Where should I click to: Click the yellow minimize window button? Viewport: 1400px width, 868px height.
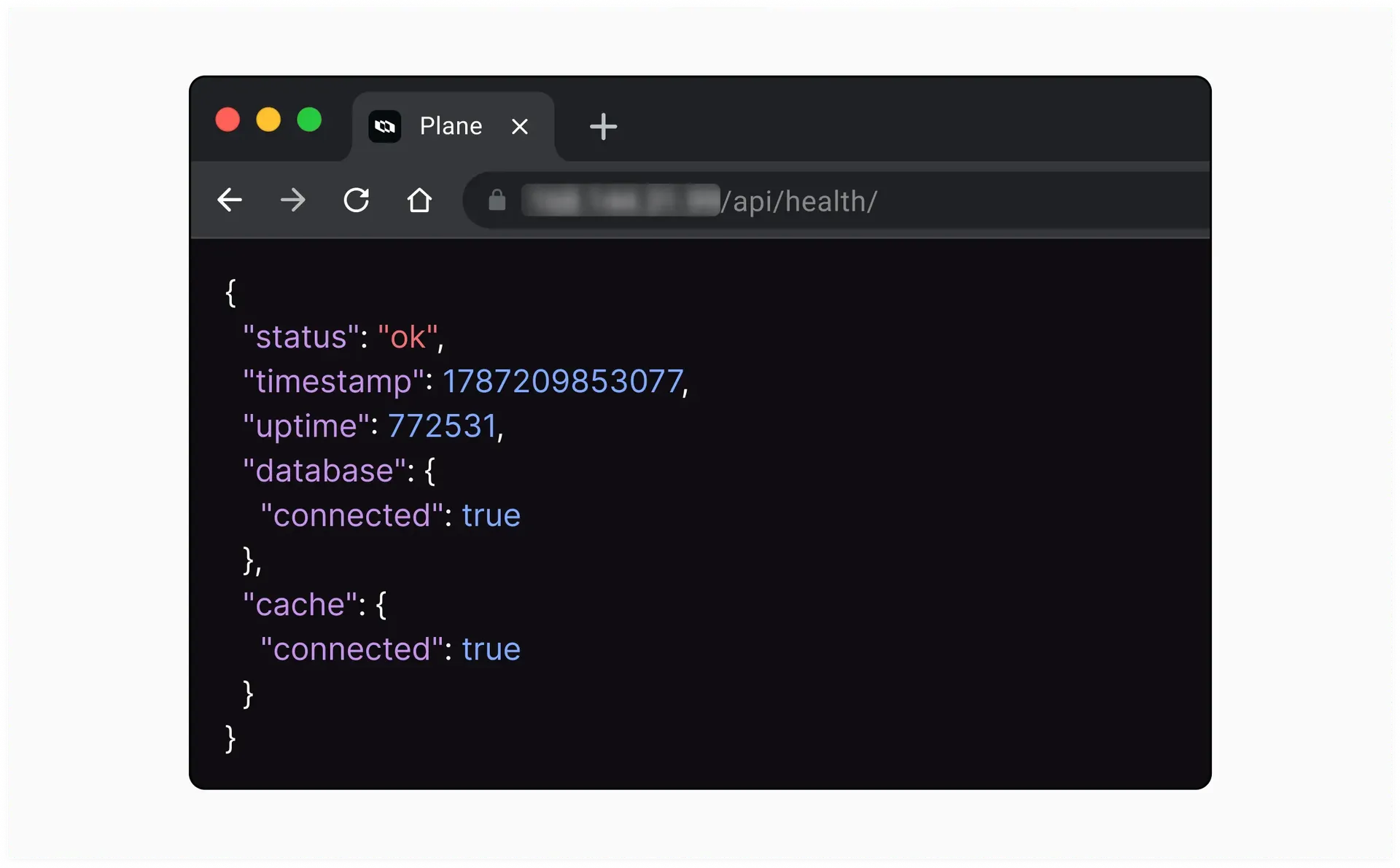(x=268, y=120)
